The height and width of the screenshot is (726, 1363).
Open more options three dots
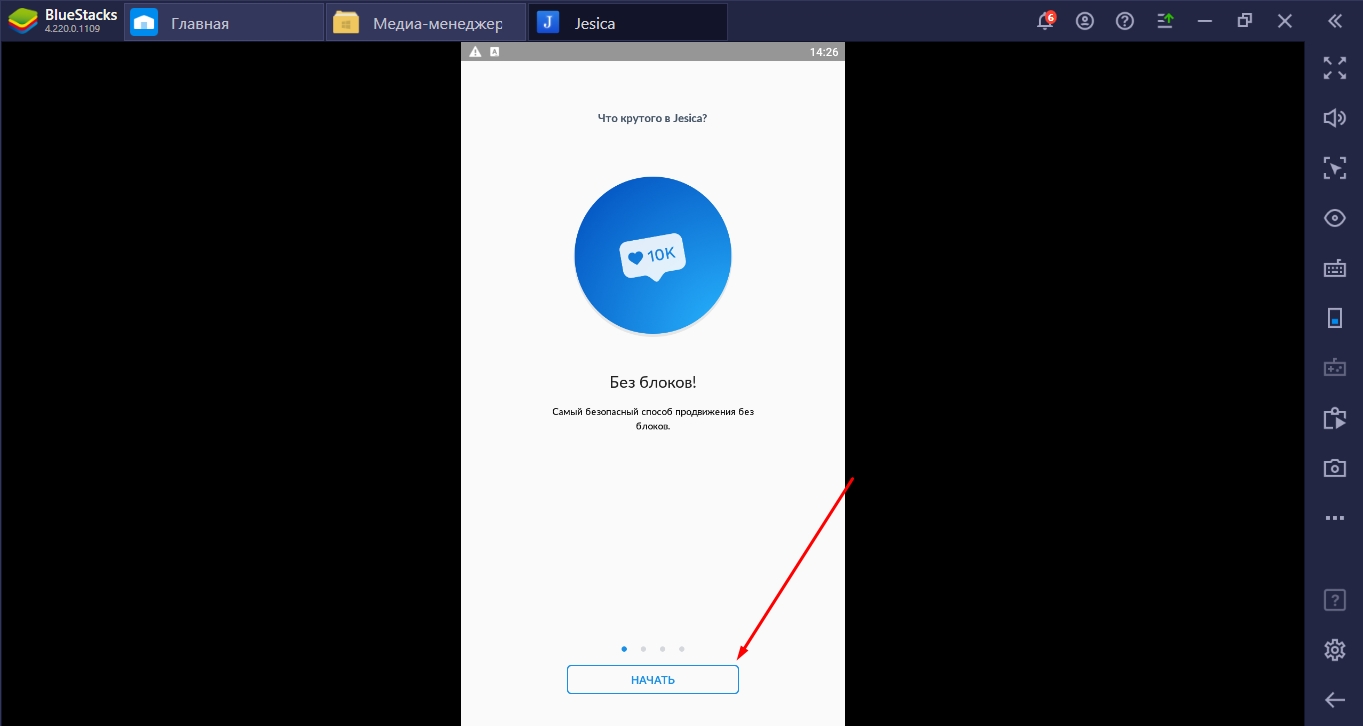coord(1334,518)
